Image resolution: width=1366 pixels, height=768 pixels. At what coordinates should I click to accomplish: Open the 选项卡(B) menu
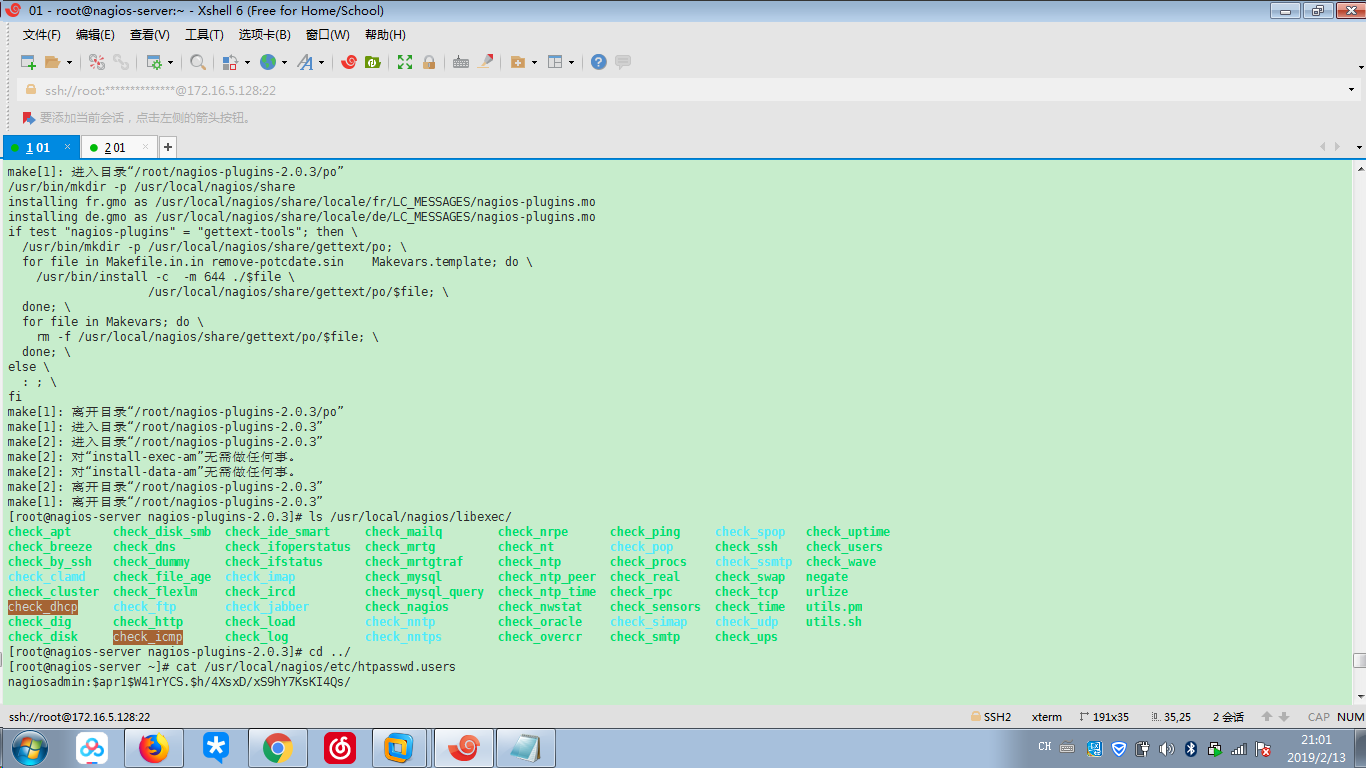point(264,35)
